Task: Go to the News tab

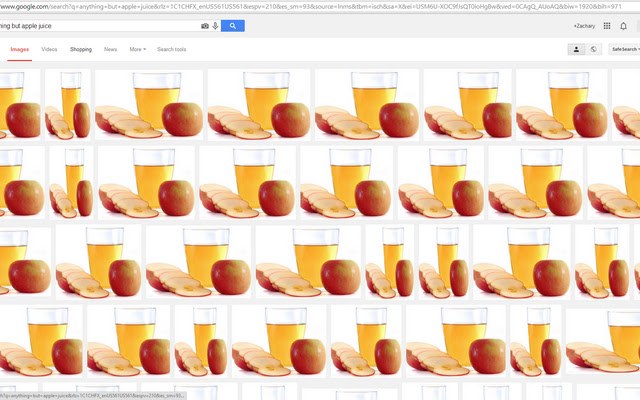Action: click(x=110, y=49)
